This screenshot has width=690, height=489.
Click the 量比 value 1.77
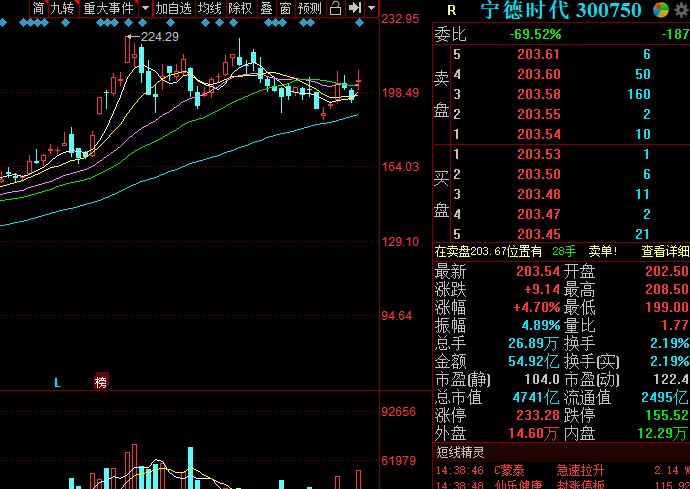[x=675, y=325]
